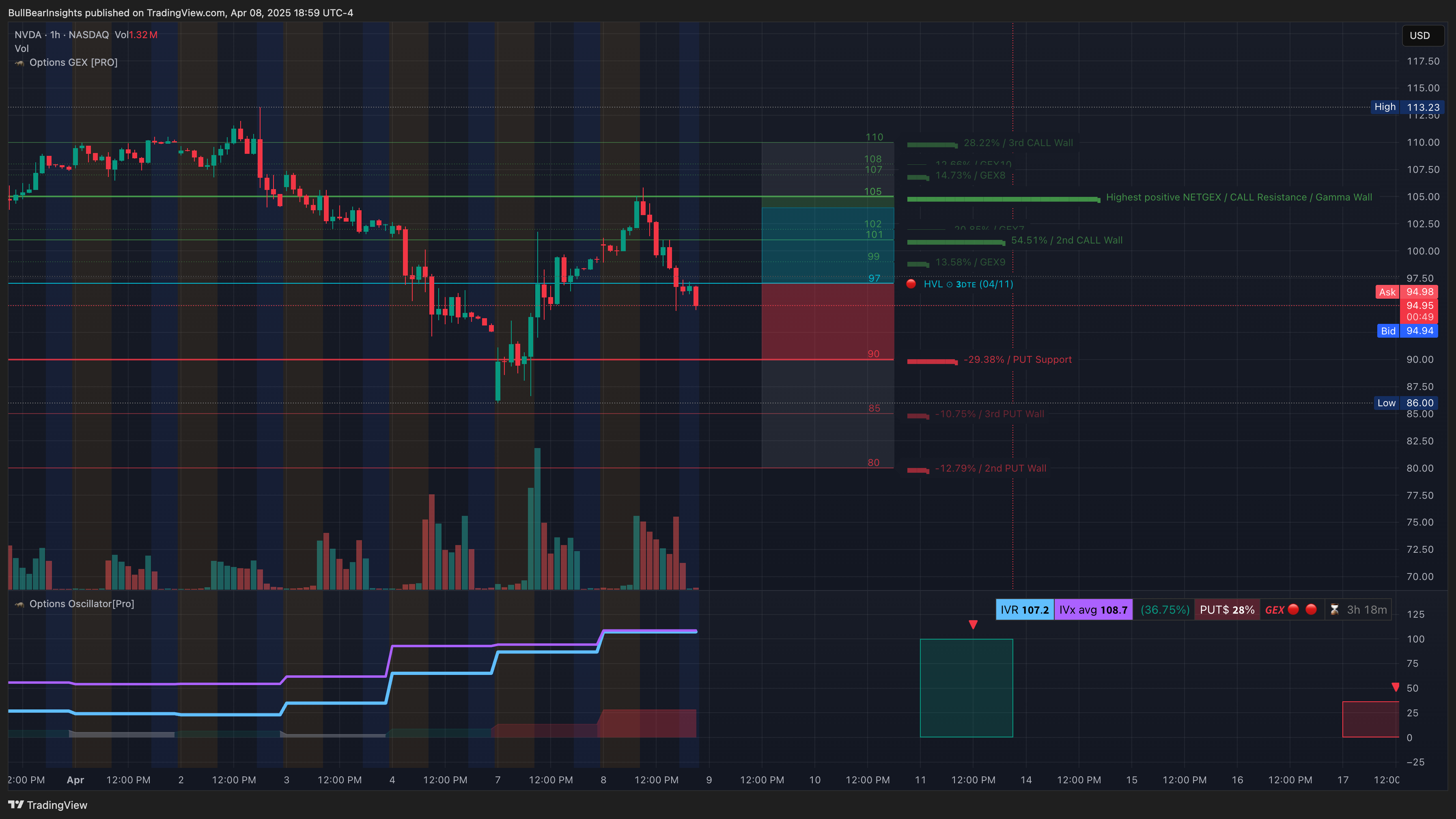Click the red PUT Support bar at 90
The width and height of the screenshot is (1456, 819).
[x=932, y=362]
